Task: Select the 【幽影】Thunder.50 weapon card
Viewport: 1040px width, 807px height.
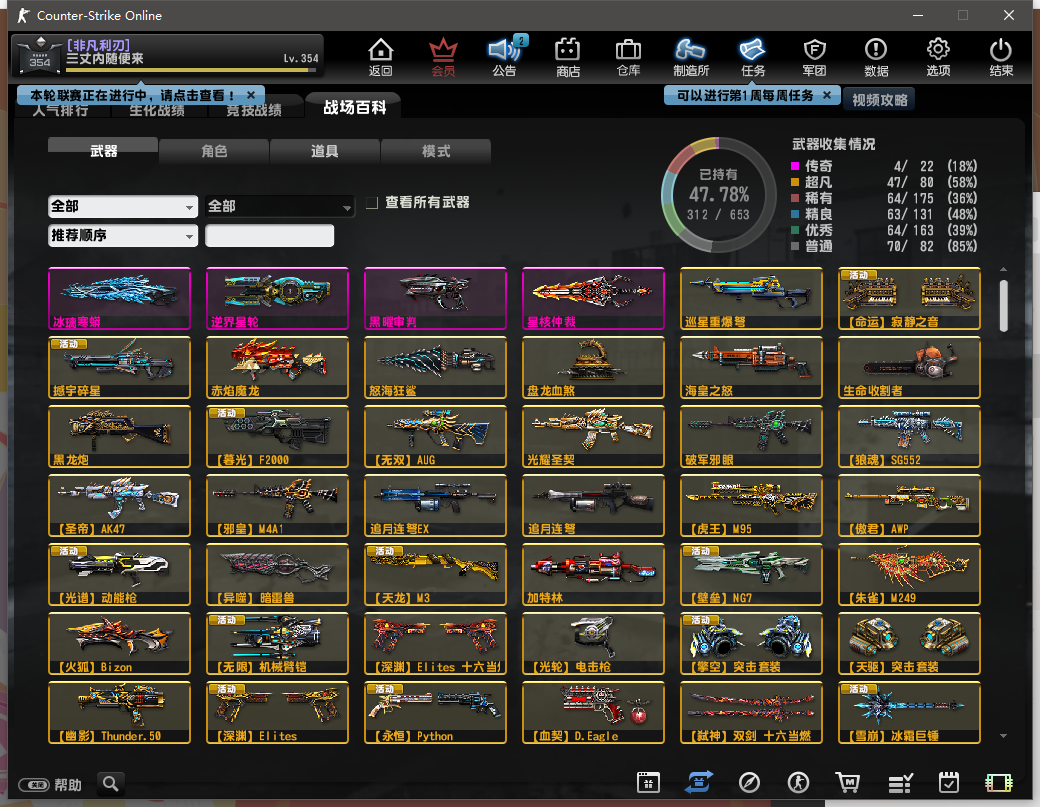Action: pyautogui.click(x=119, y=712)
